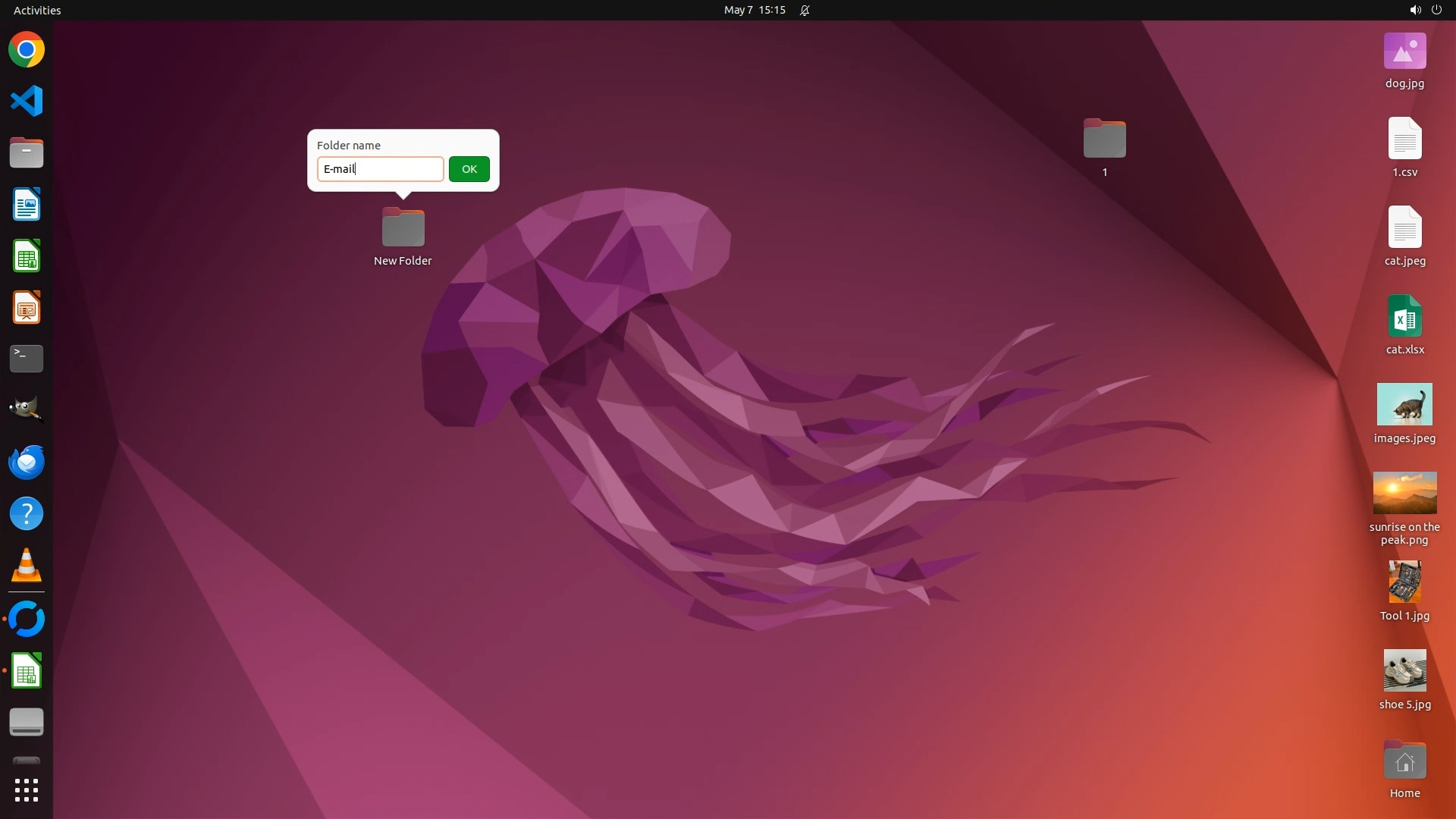Click the Folder name text field
Image resolution: width=1456 pixels, height=819 pixels.
pos(380,169)
